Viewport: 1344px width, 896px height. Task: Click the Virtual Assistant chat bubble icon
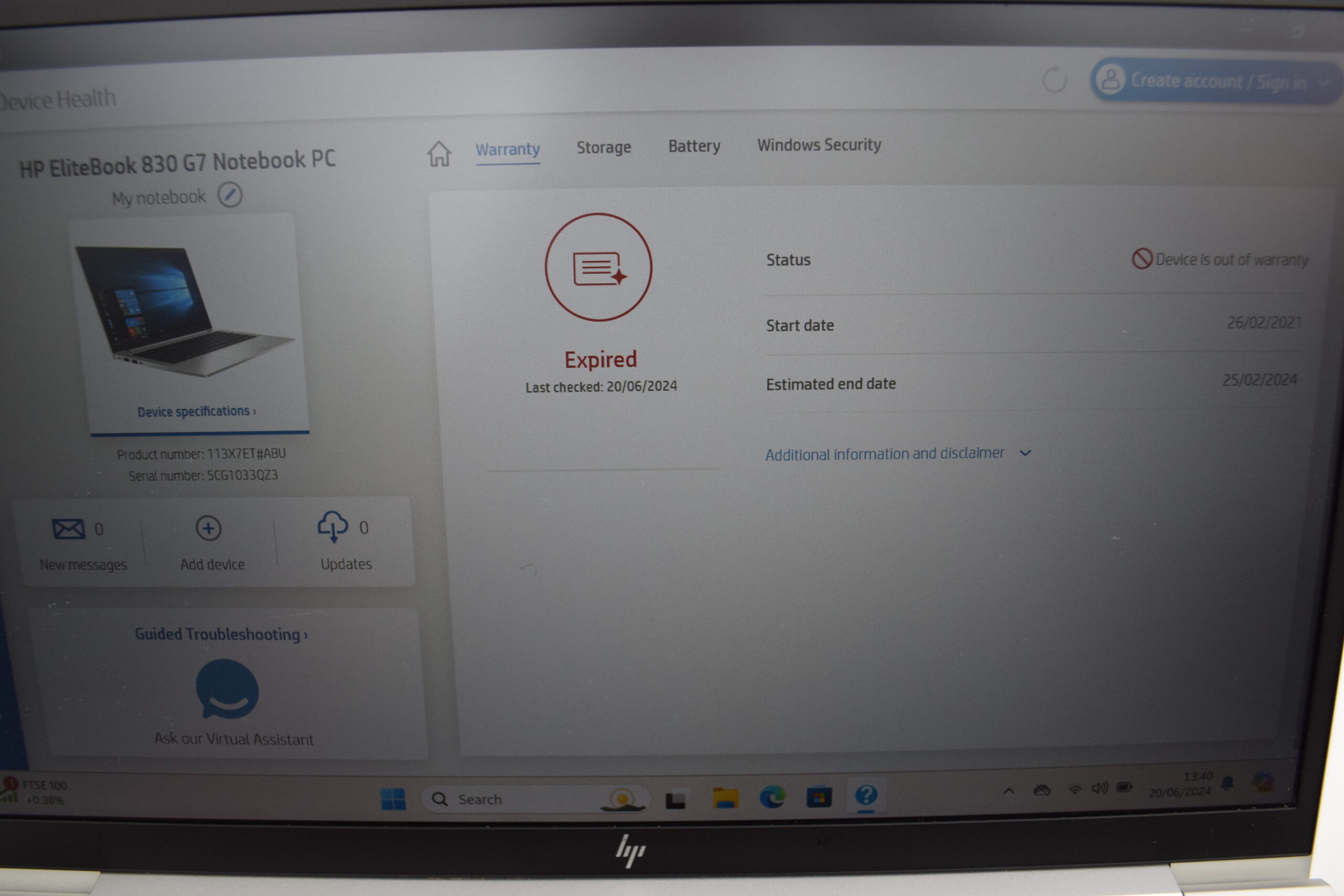pyautogui.click(x=227, y=689)
